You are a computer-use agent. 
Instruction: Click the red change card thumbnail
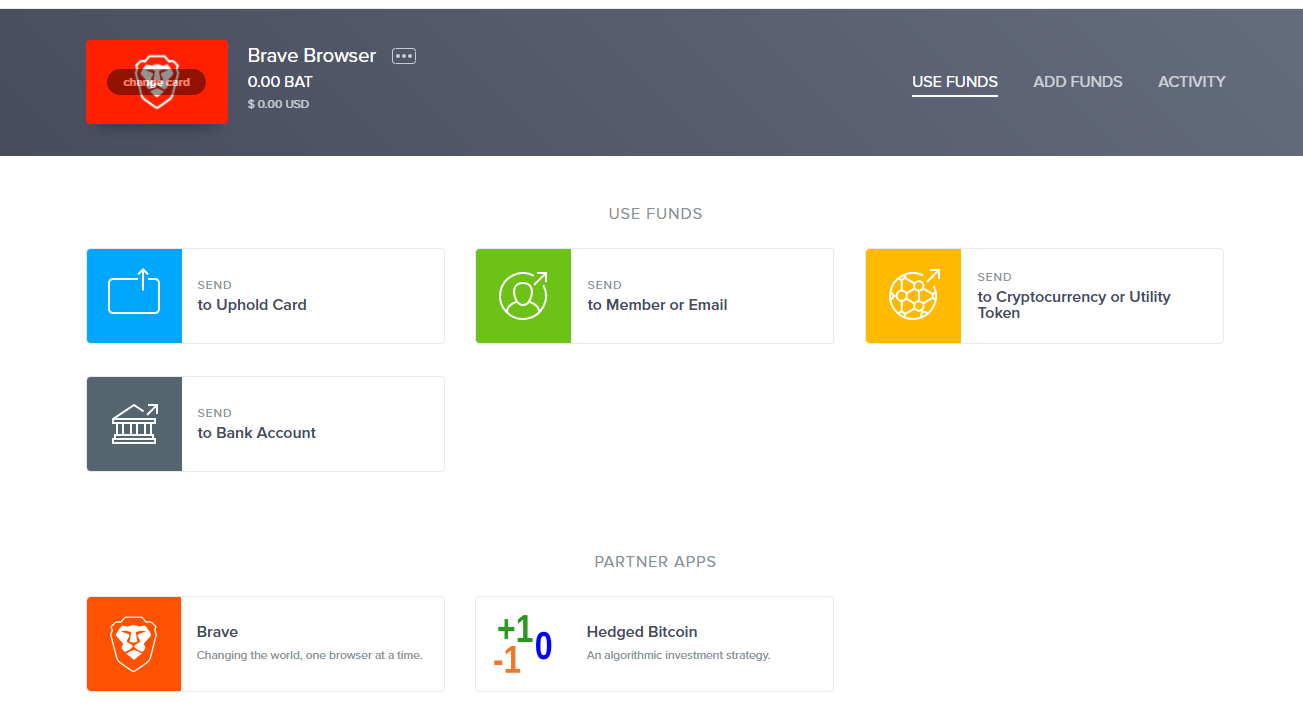click(x=156, y=82)
